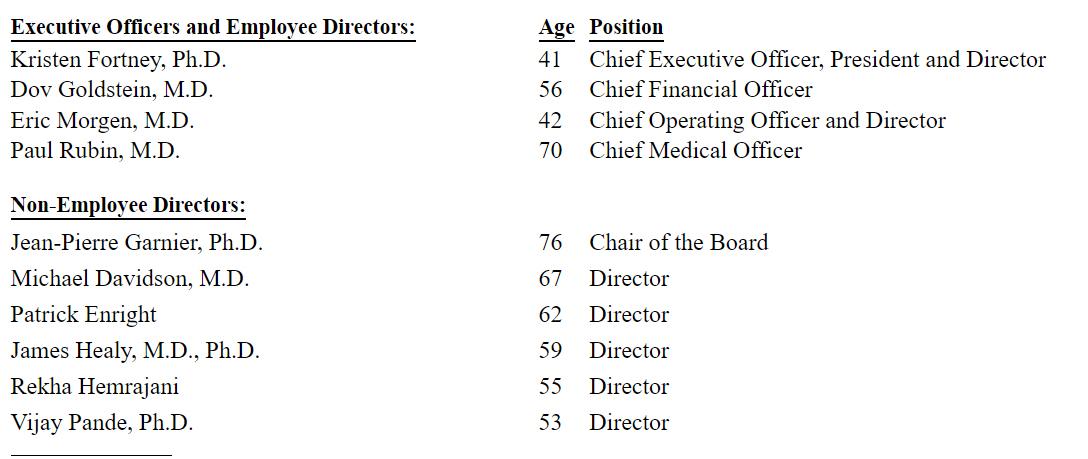
Task: Click the age 76 for Jean-Pierre Garnier
Action: point(550,243)
